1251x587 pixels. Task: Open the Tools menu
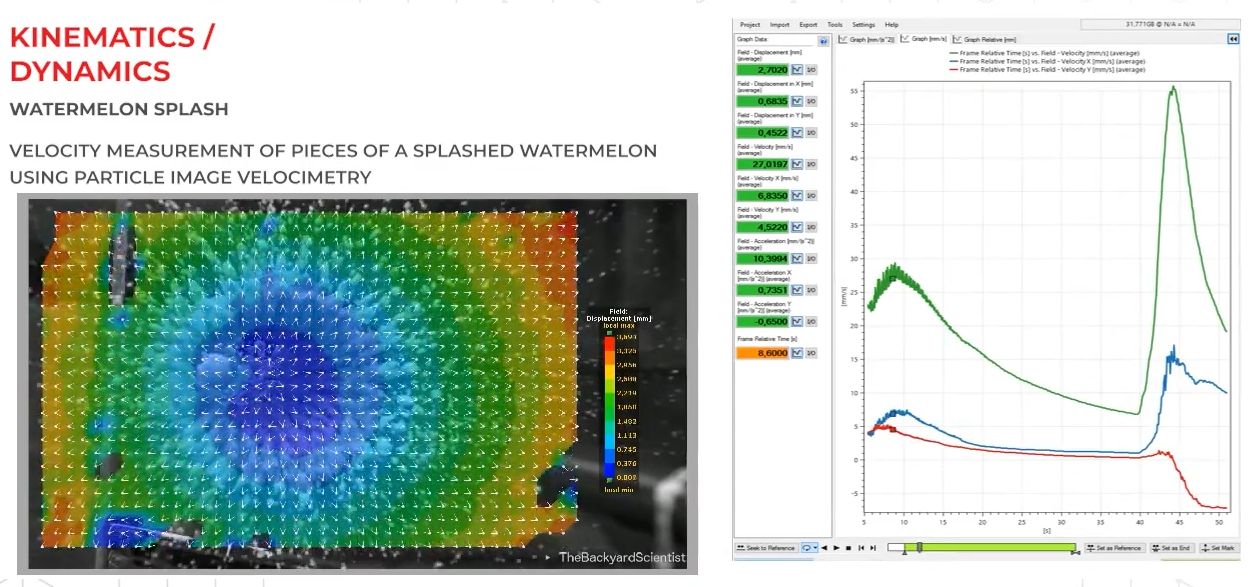[x=835, y=25]
